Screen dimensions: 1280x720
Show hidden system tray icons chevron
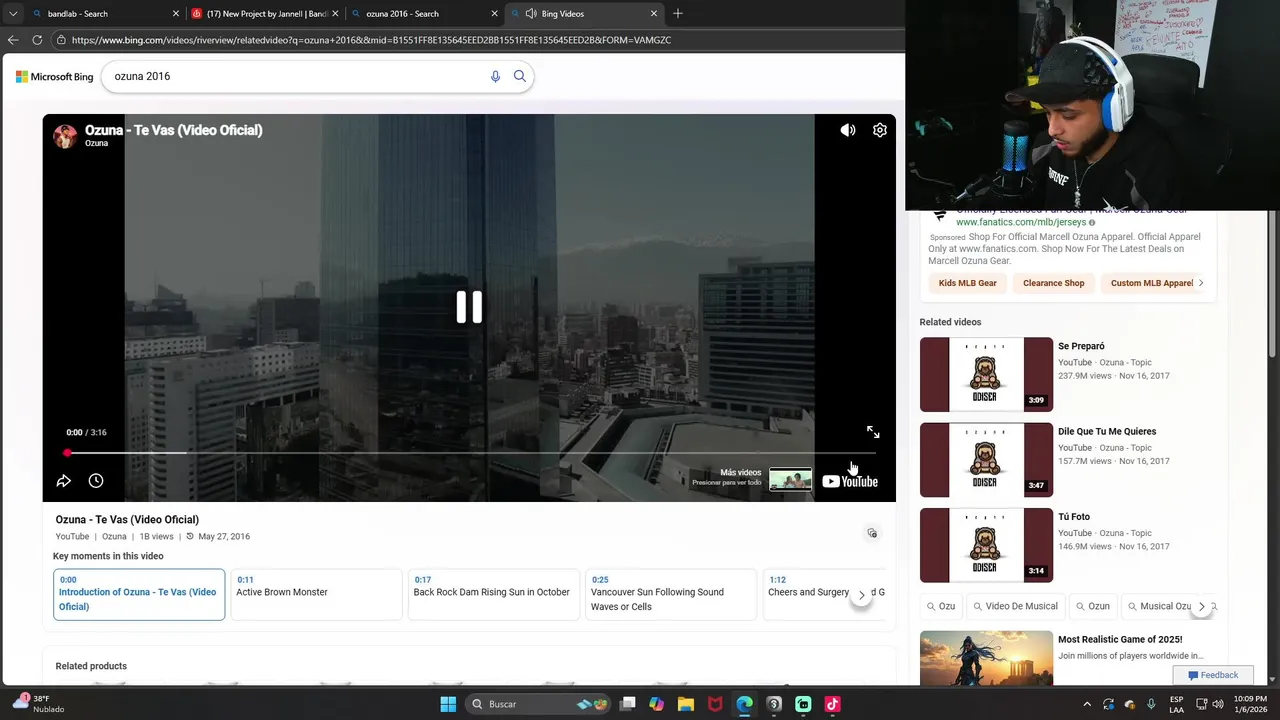tap(1087, 704)
